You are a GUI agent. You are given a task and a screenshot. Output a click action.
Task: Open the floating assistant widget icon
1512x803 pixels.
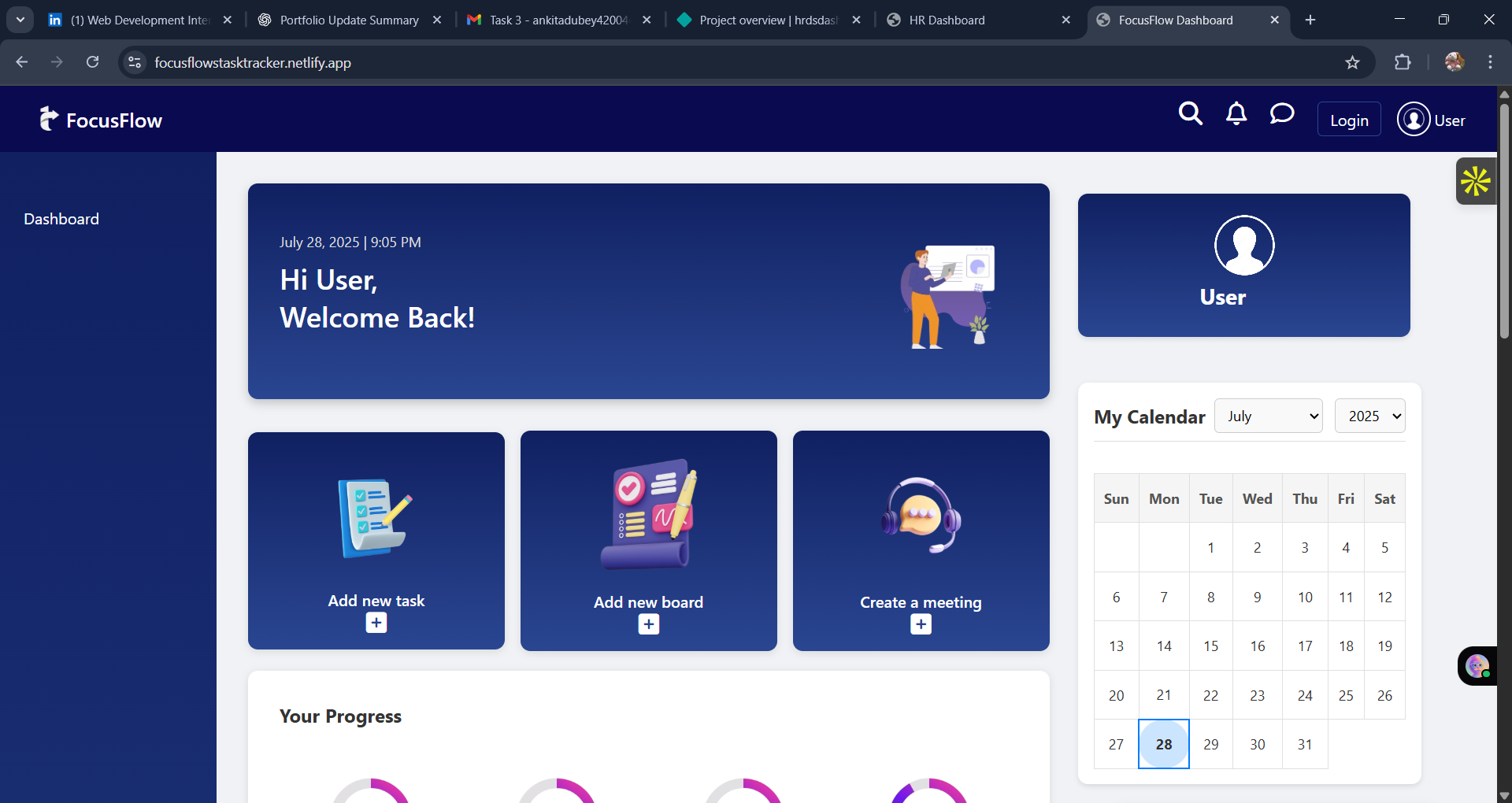click(x=1477, y=666)
